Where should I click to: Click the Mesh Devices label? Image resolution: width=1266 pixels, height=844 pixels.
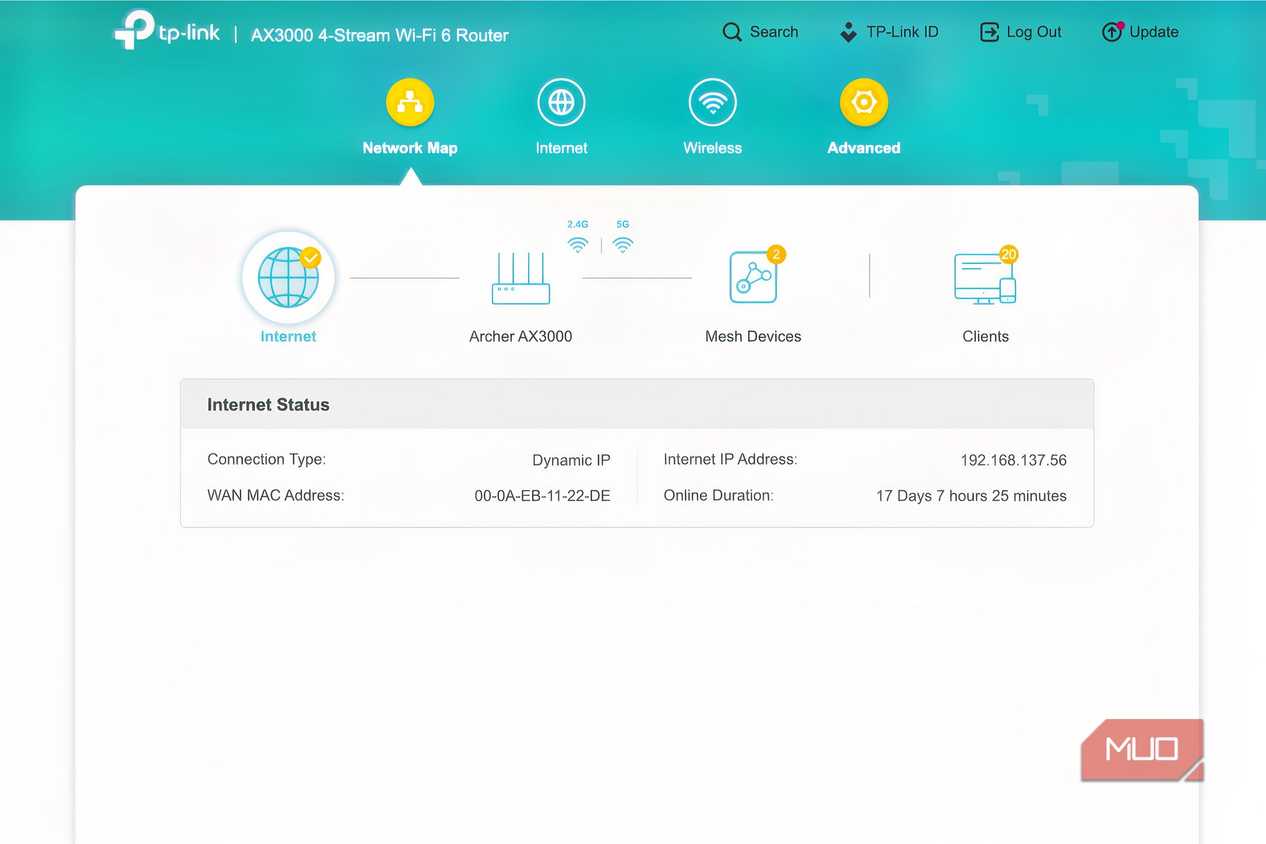coord(753,337)
